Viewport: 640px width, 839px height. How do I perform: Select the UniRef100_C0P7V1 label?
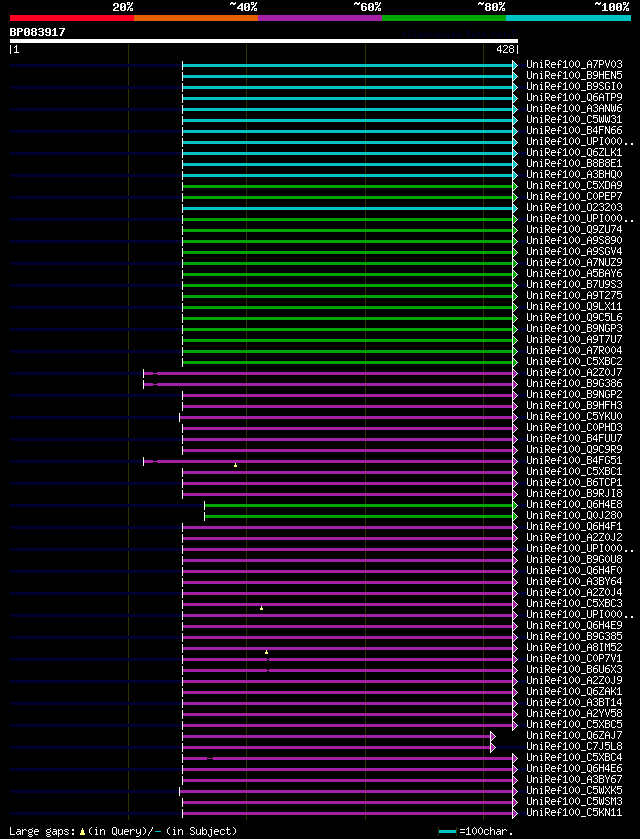coord(574,659)
